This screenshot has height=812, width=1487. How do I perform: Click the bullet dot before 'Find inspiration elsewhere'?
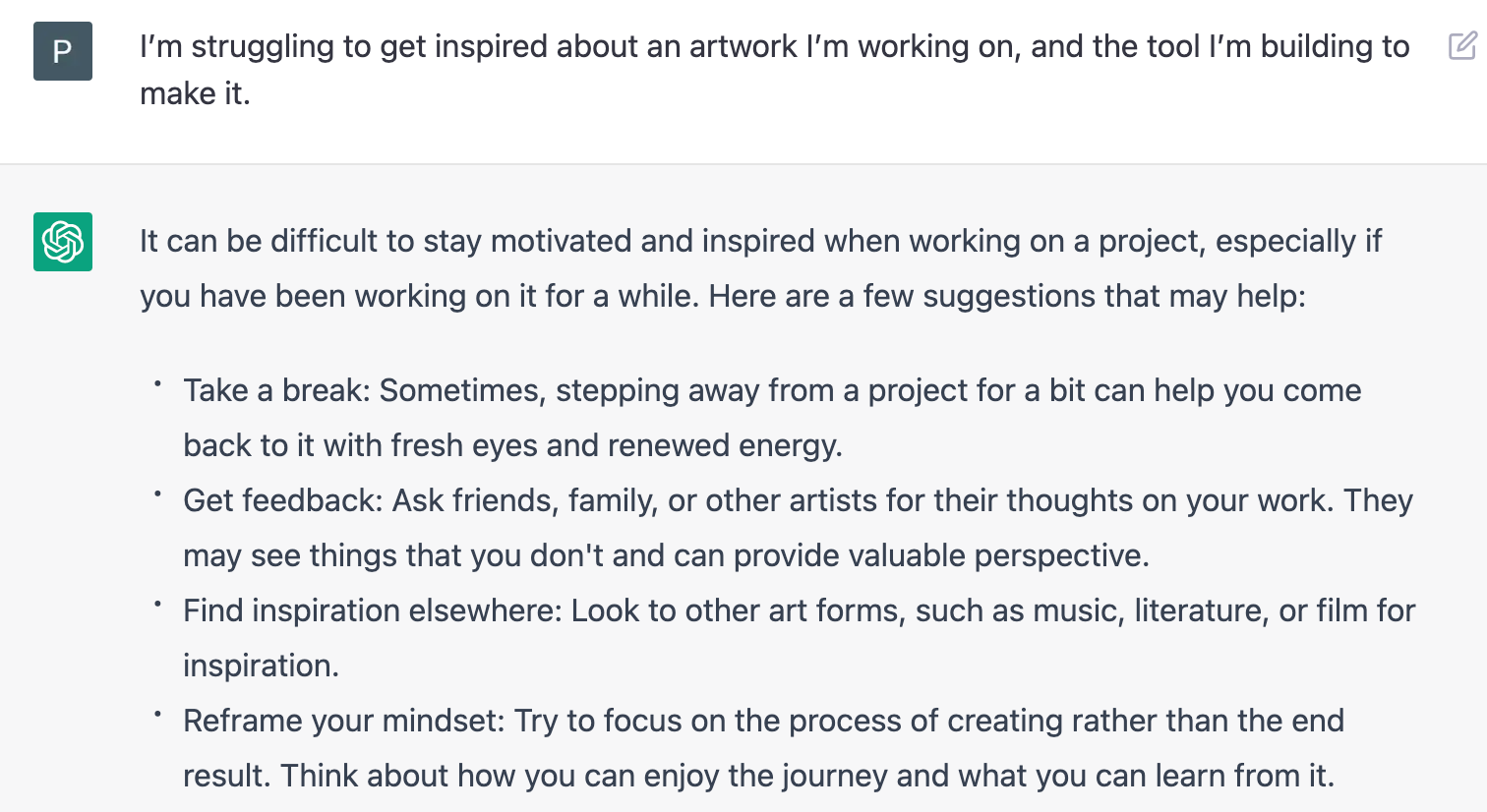(x=157, y=604)
